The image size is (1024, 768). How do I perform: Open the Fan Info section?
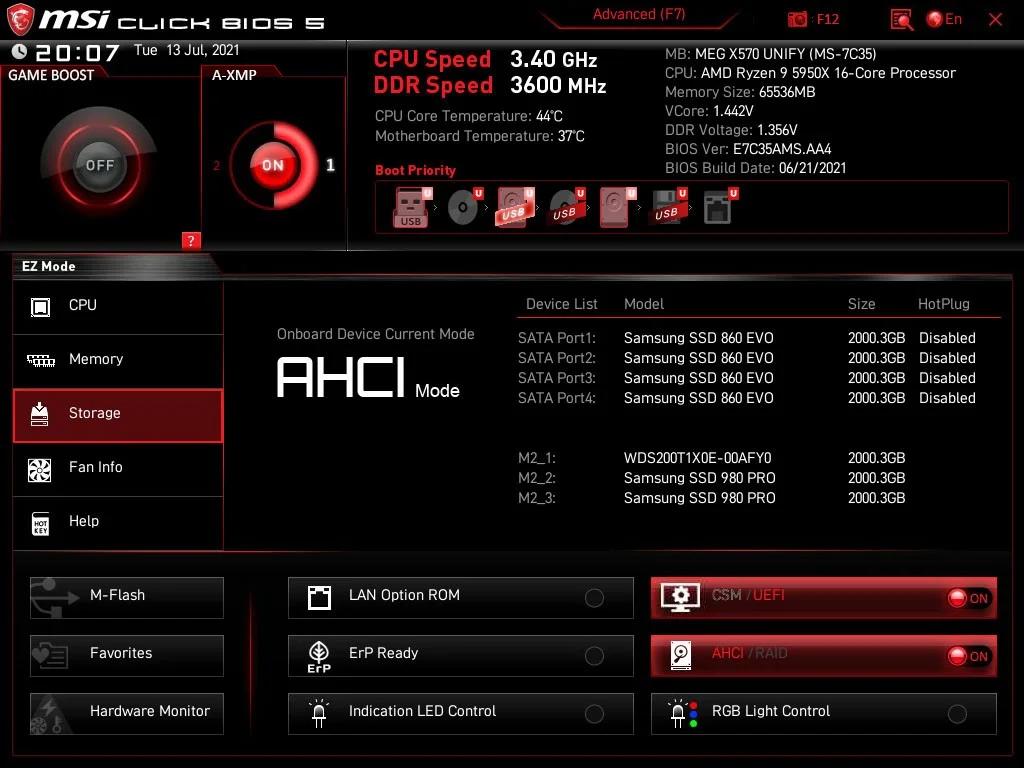click(x=118, y=468)
